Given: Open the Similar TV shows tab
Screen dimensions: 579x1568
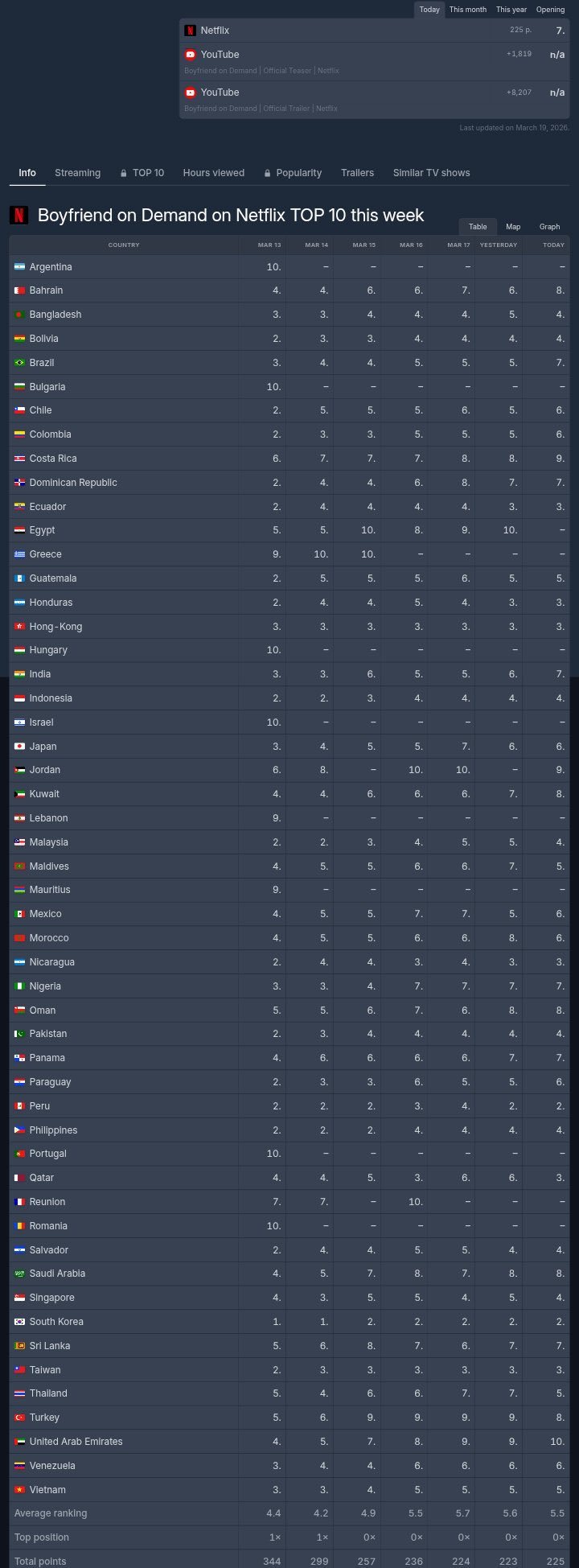Looking at the screenshot, I should [431, 173].
